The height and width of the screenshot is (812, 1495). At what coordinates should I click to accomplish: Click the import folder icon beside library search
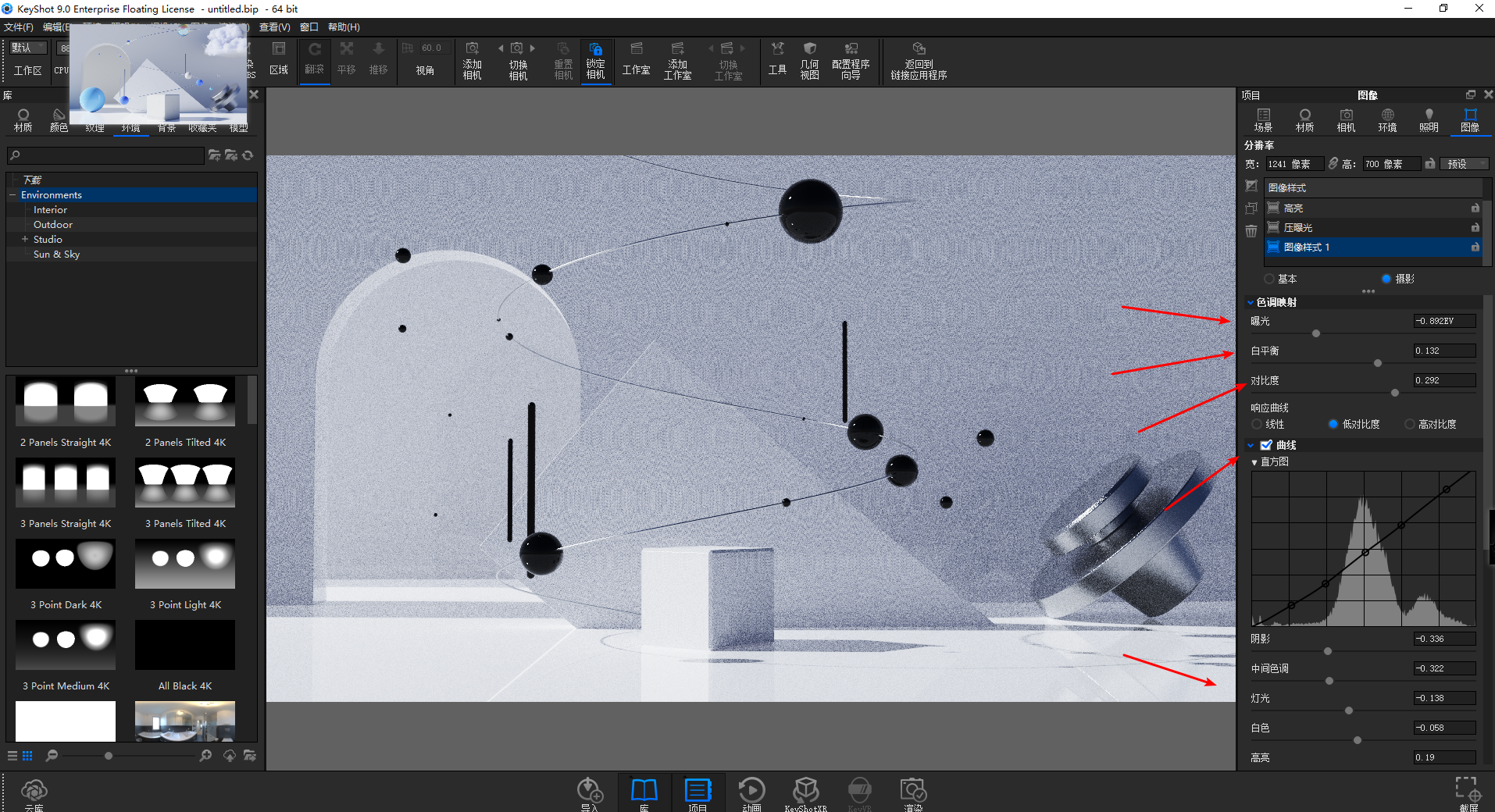coord(231,155)
